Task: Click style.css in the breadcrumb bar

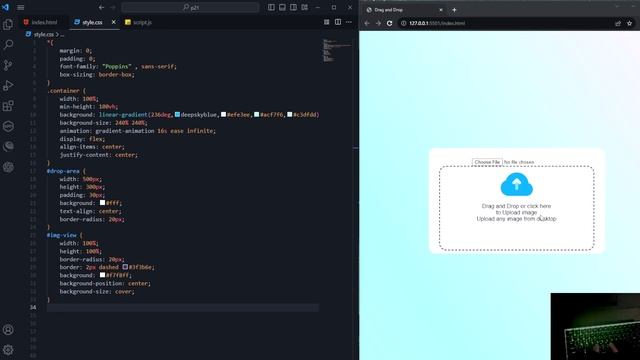Action: click(44, 34)
